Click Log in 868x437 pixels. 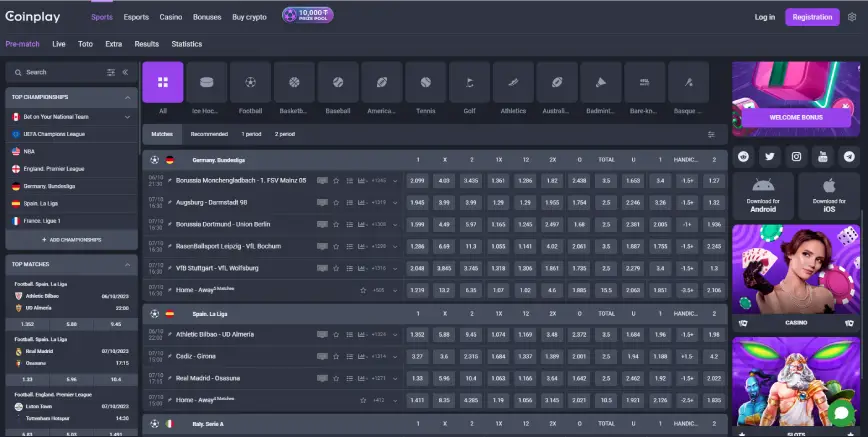pos(764,17)
